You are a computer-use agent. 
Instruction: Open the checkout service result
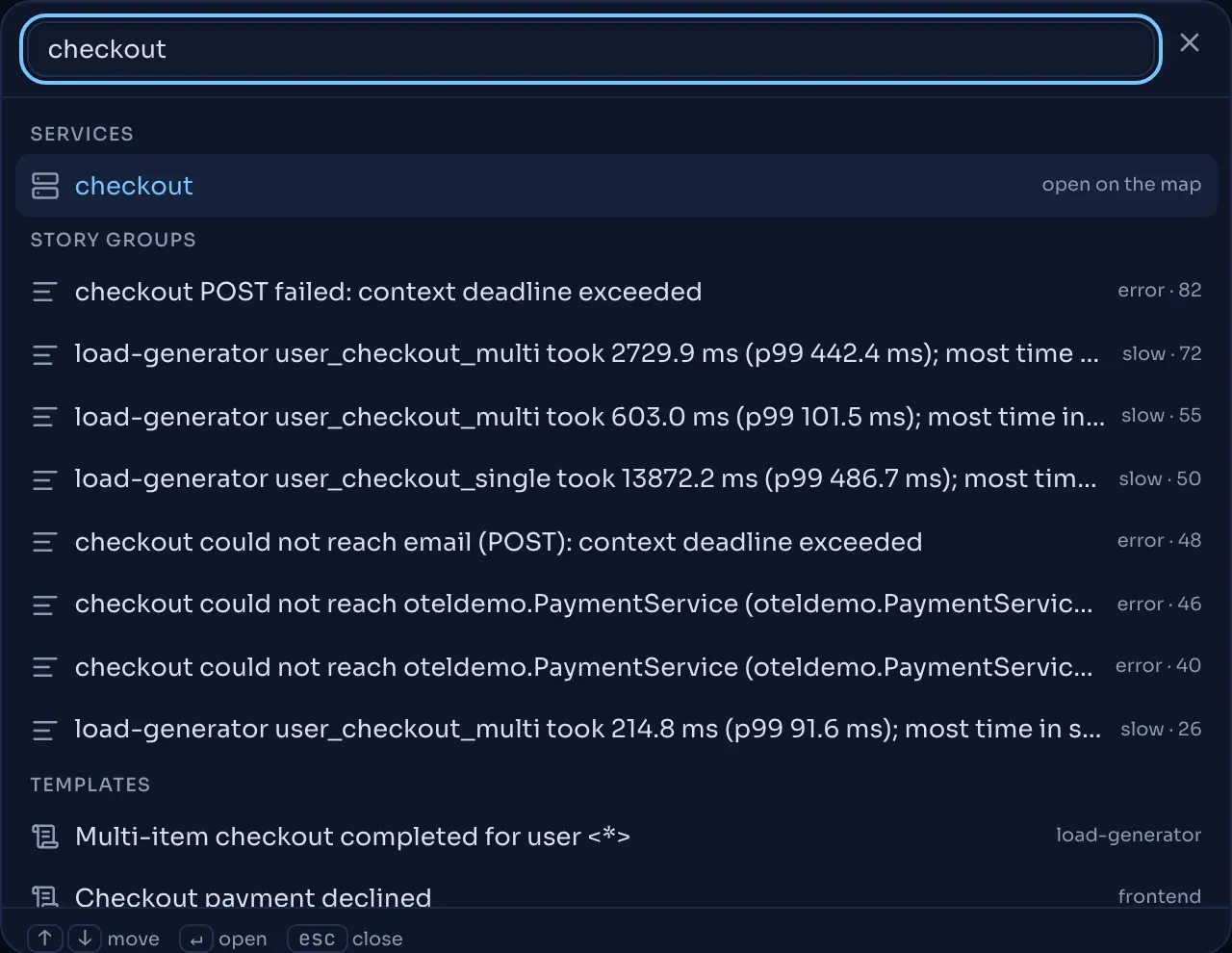pos(616,186)
